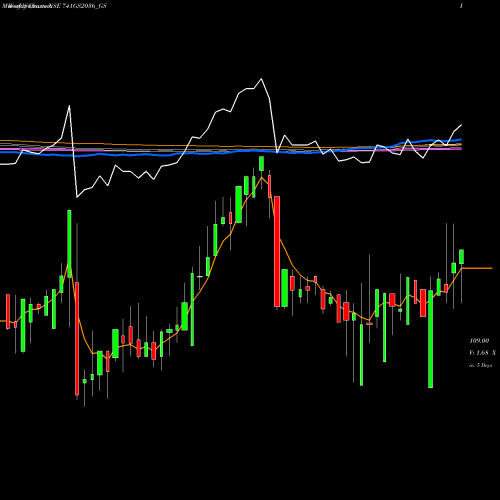
Task: Click the 109.09 price value label
Action: pyautogui.click(x=479, y=341)
